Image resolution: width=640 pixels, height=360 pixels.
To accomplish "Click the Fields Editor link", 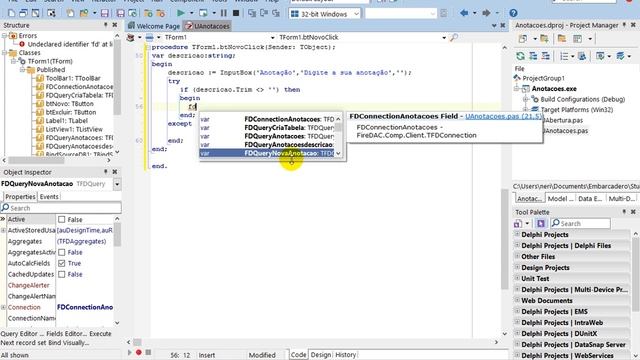I will [x=67, y=333].
